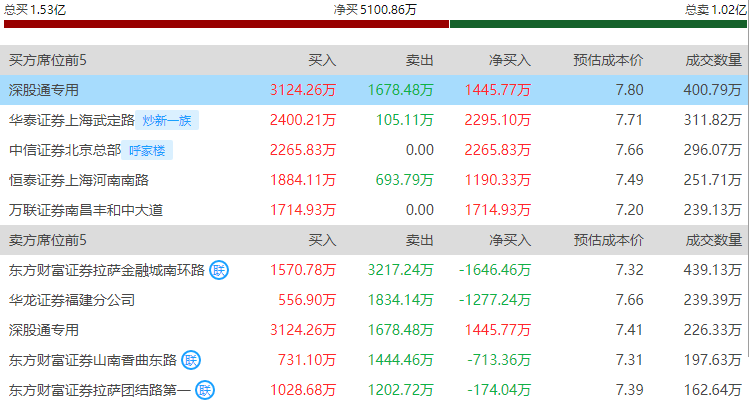Image resolution: width=749 pixels, height=403 pixels.
Task: Click 买入 column header in buyer table
Action: click(x=322, y=60)
